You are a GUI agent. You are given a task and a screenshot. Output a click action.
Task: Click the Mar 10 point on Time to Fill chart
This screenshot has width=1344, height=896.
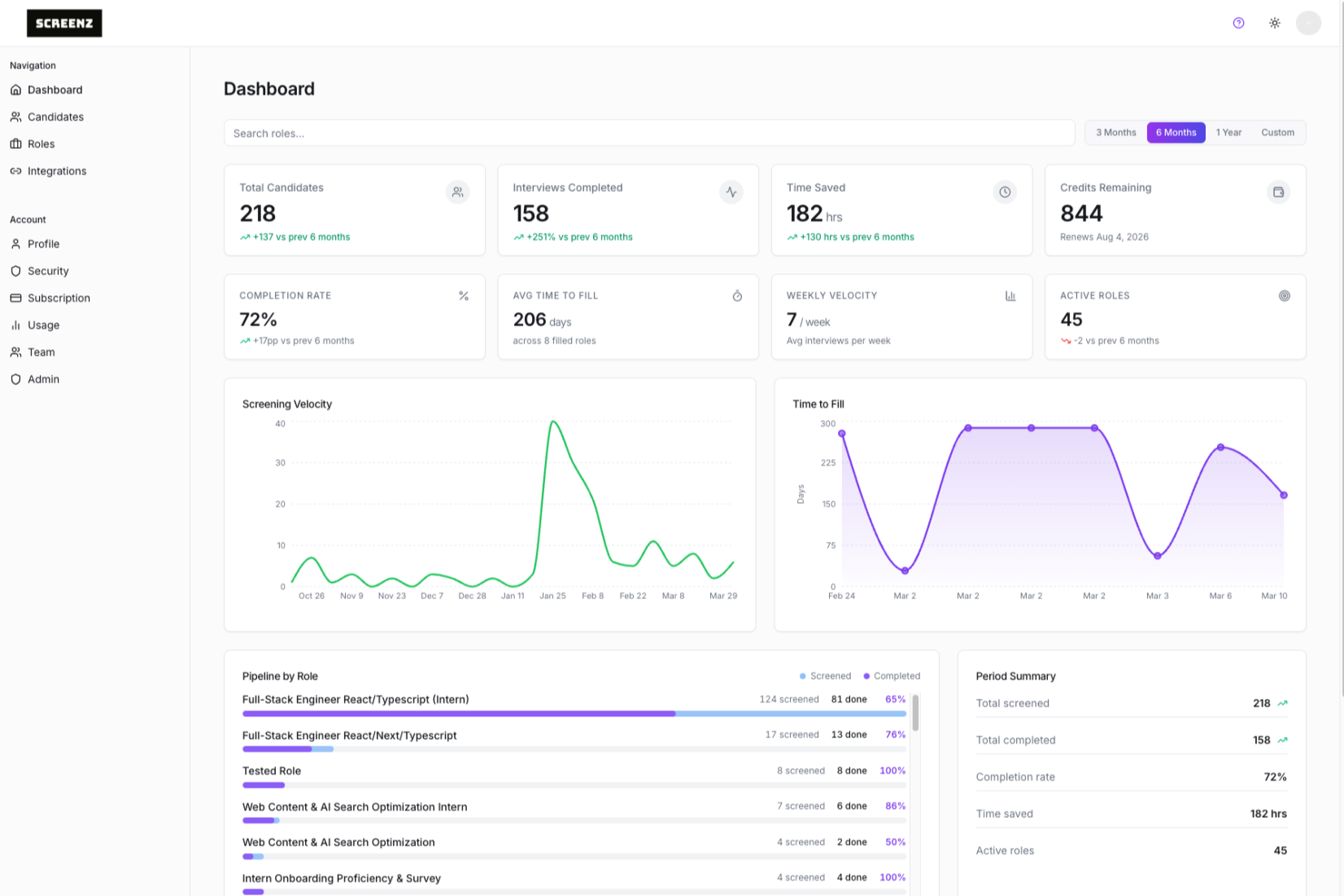click(1284, 496)
